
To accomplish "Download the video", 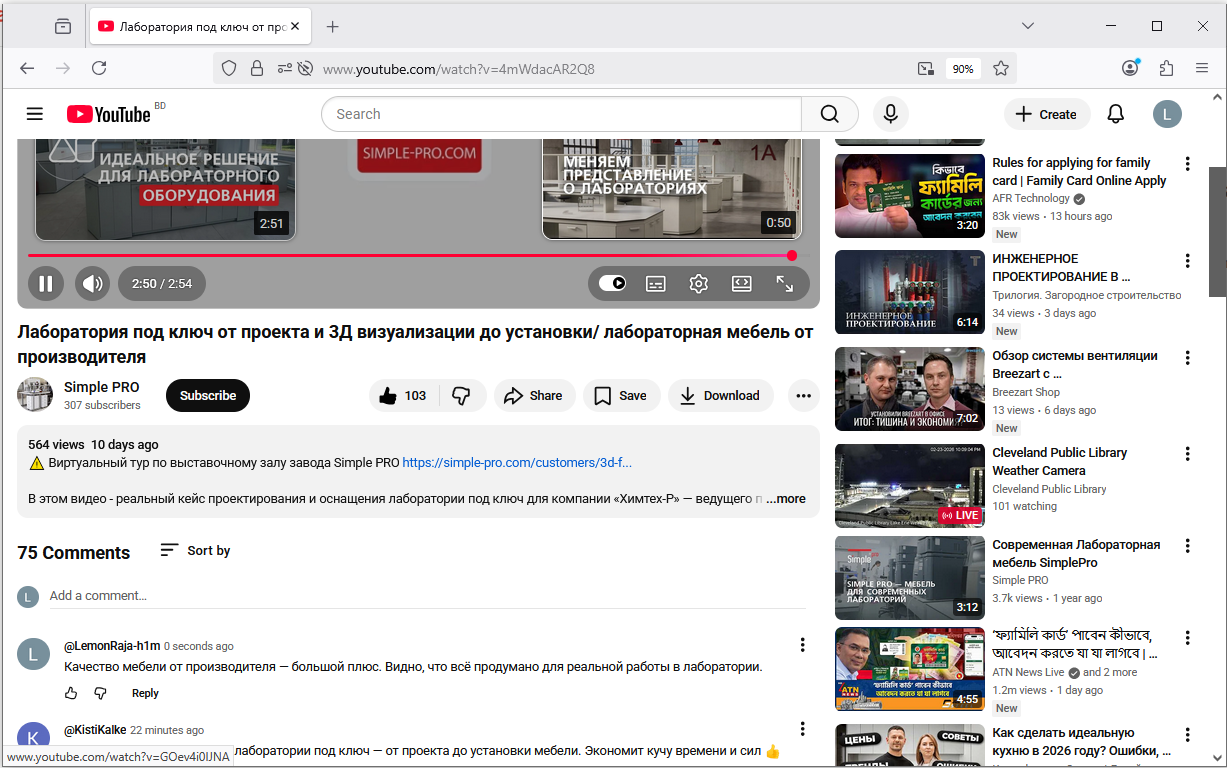I will (720, 396).
